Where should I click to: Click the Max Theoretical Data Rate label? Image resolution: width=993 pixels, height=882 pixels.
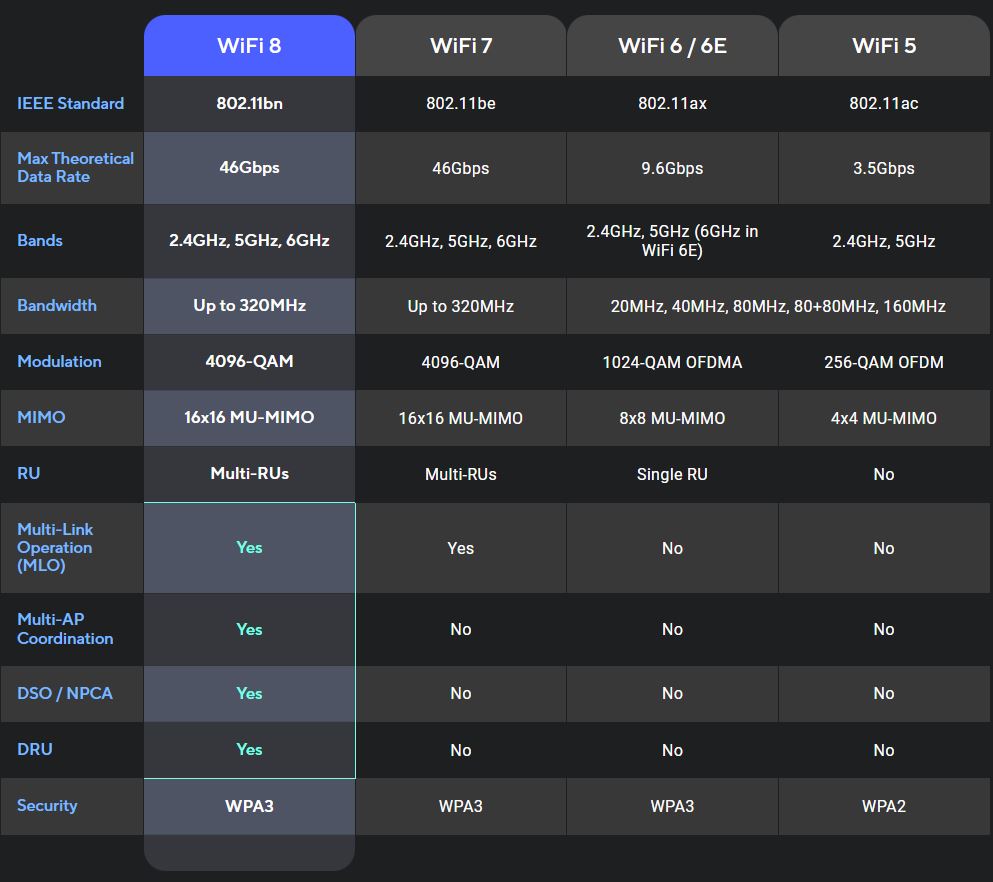pyautogui.click(x=75, y=167)
